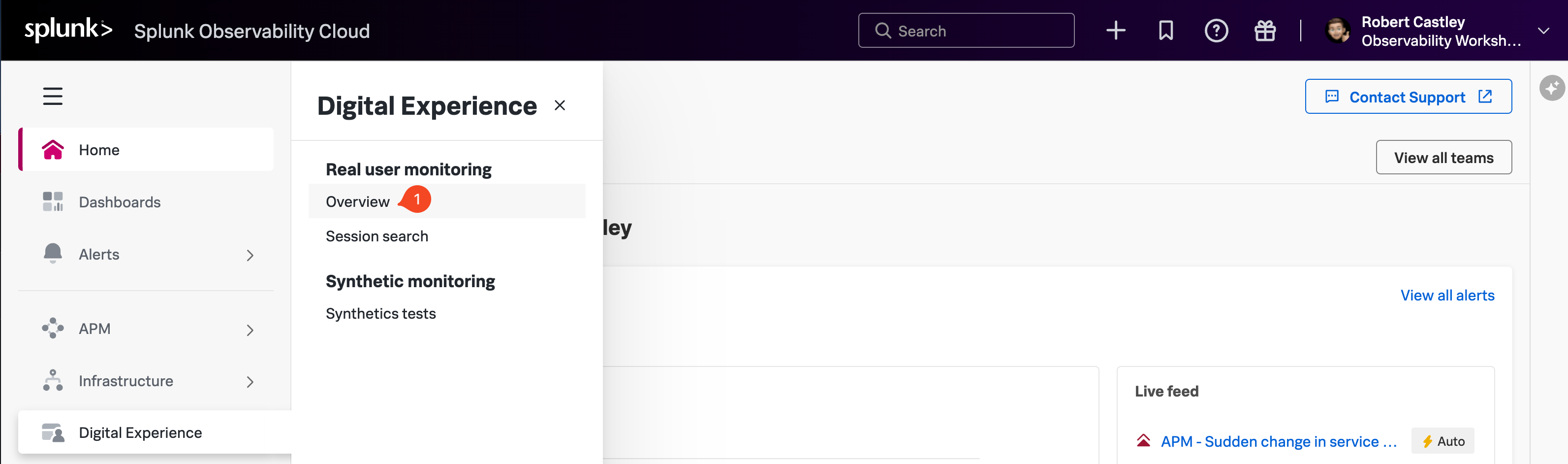Open the AI assistant sparkle icon
Screen dimensions: 1568x464
pyautogui.click(x=1552, y=88)
